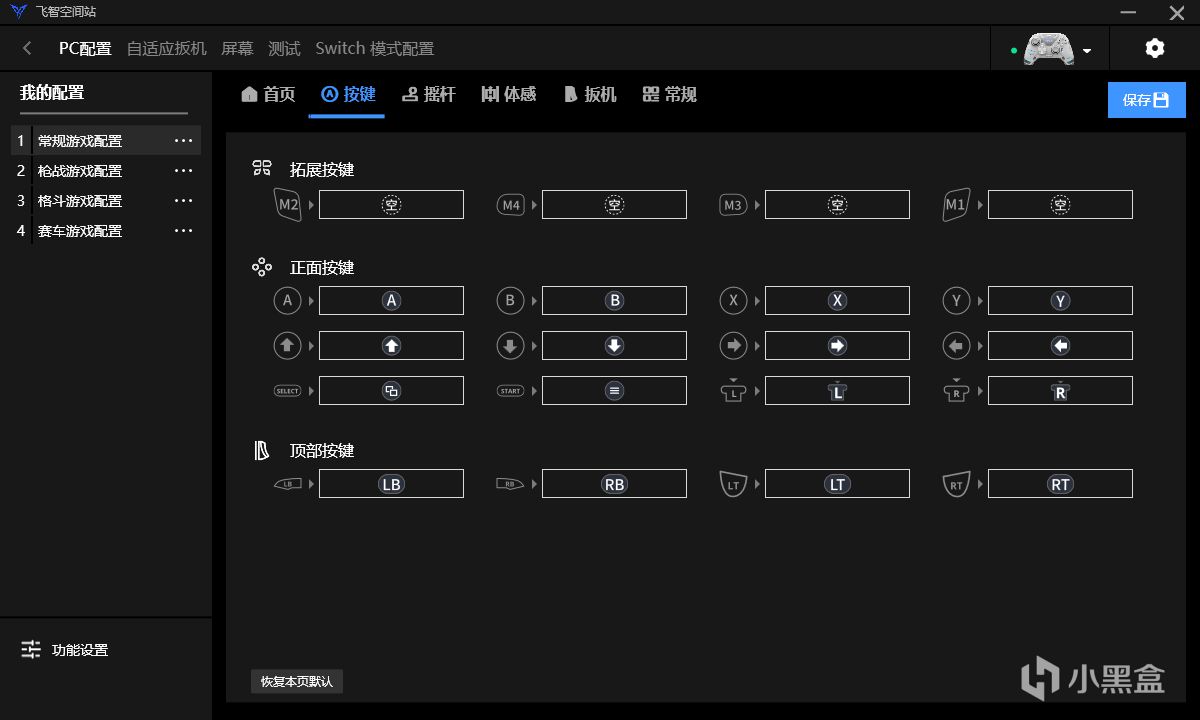Open the M1 mapping box showing 空
Screen dimensions: 1200x720
tap(1060, 205)
